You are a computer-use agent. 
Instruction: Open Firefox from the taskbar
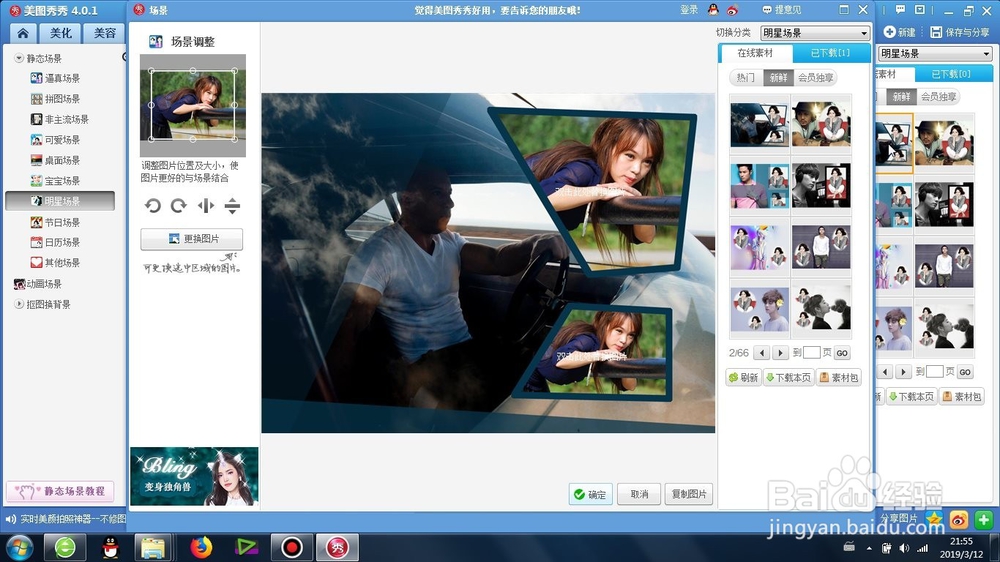[201, 547]
